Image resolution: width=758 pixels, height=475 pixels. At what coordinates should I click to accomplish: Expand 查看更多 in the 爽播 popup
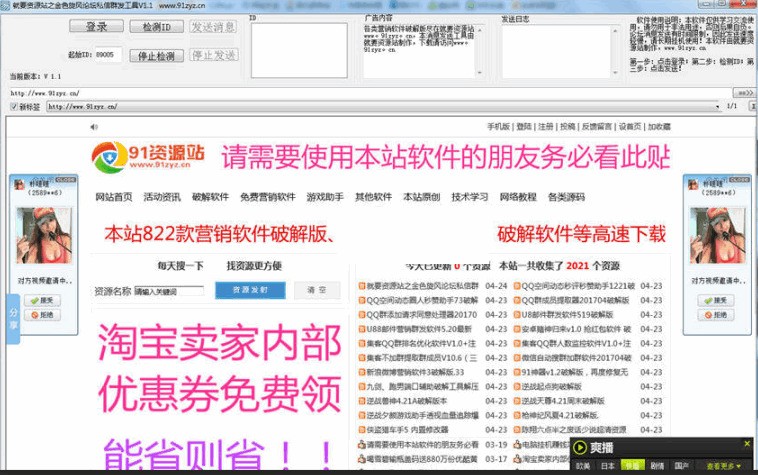pyautogui.click(x=723, y=466)
